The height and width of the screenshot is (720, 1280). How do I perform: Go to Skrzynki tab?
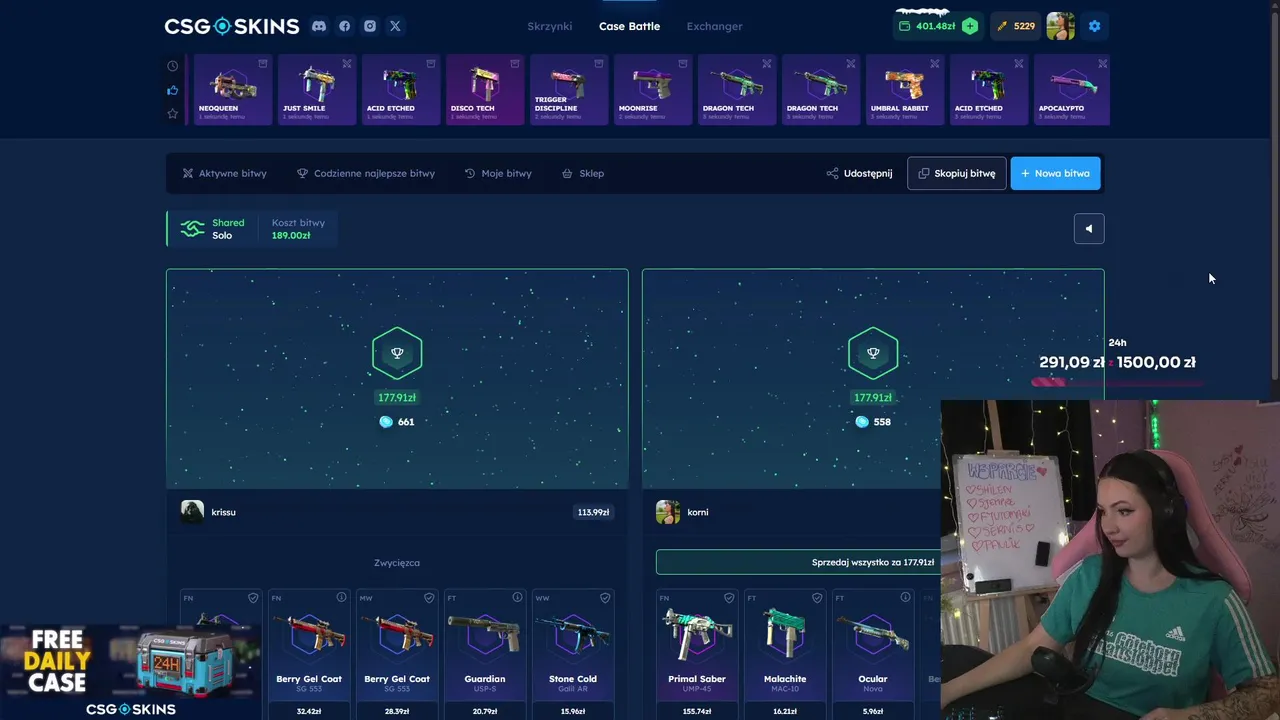point(550,26)
